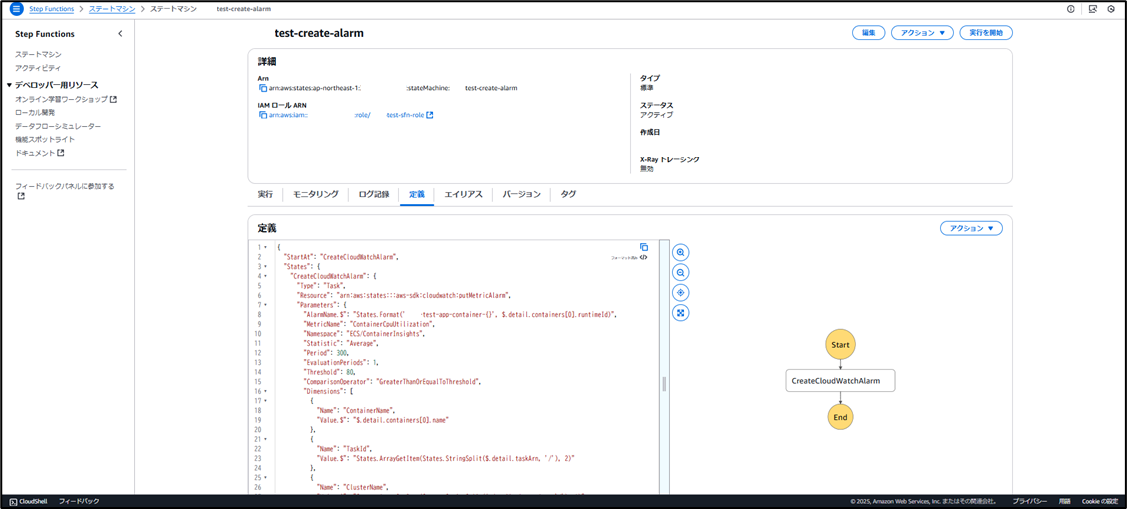This screenshot has height=509, width=1127.
Task: Click the screen share icon in top bar
Action: 1092,9
